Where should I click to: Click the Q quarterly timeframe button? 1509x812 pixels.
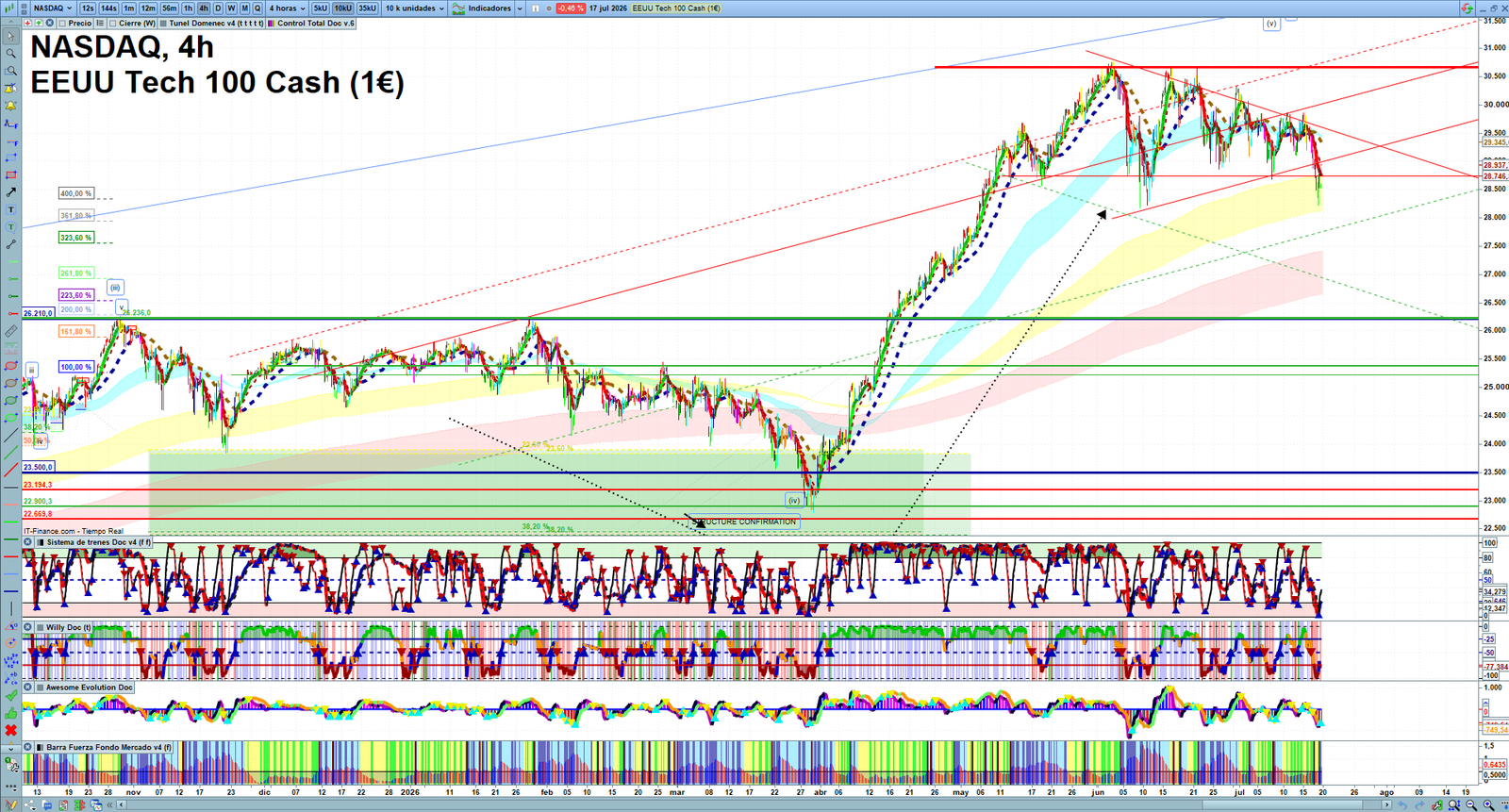click(x=257, y=8)
